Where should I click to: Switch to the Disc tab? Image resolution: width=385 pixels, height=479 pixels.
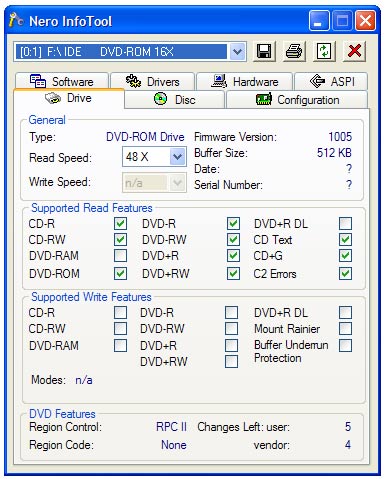click(x=175, y=99)
